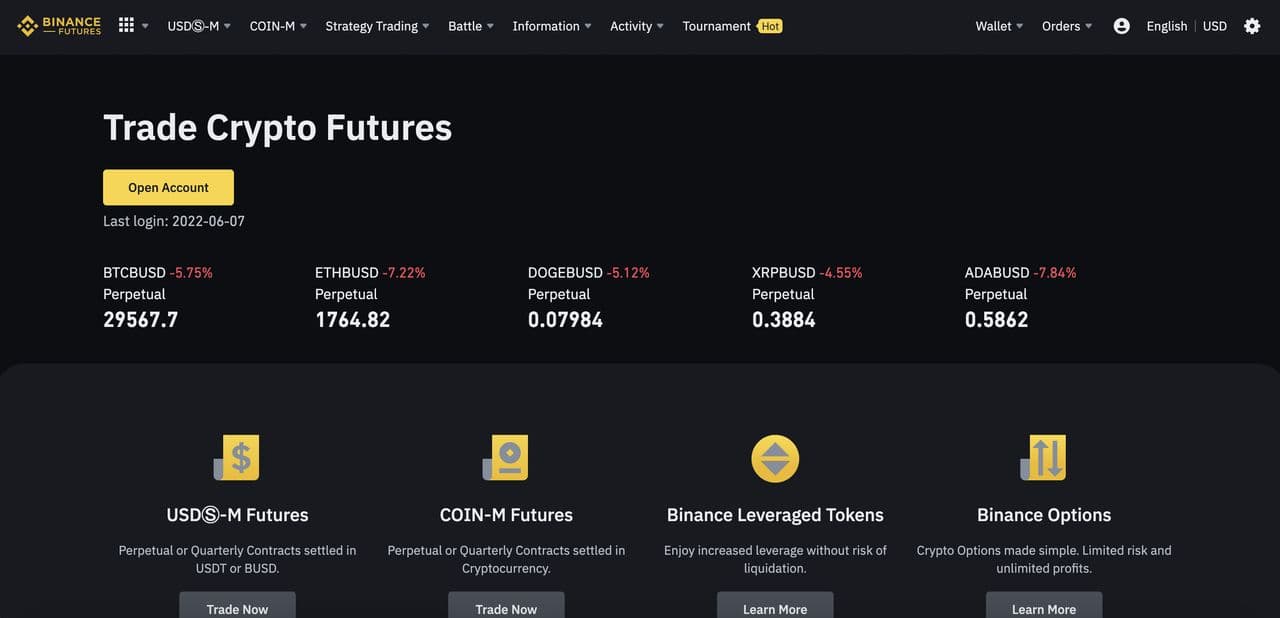Click the Open Account button

[168, 187]
